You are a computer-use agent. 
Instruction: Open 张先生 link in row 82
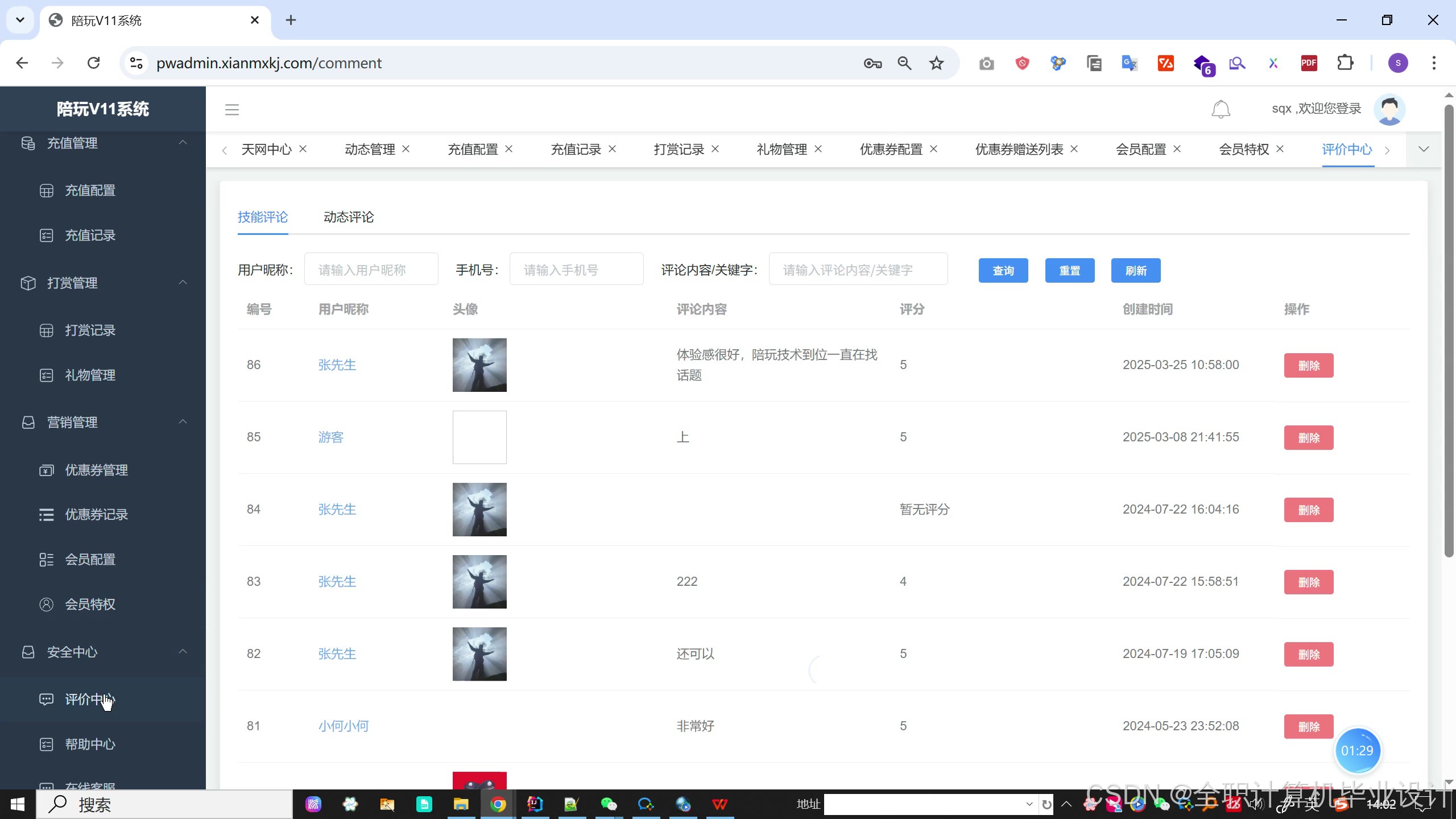click(x=337, y=653)
